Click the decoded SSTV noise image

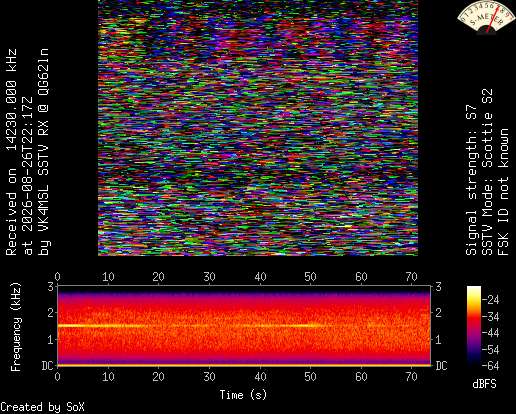[258, 128]
